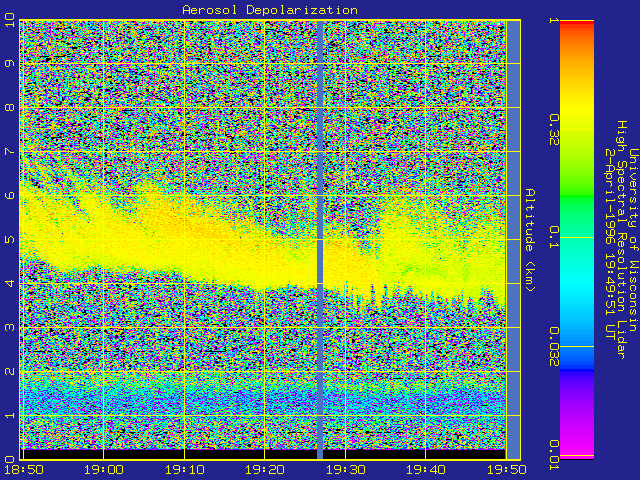
Task: Click the '2-April-1996 19:49:51 UT' timestamp
Action: pyautogui.click(x=610, y=244)
